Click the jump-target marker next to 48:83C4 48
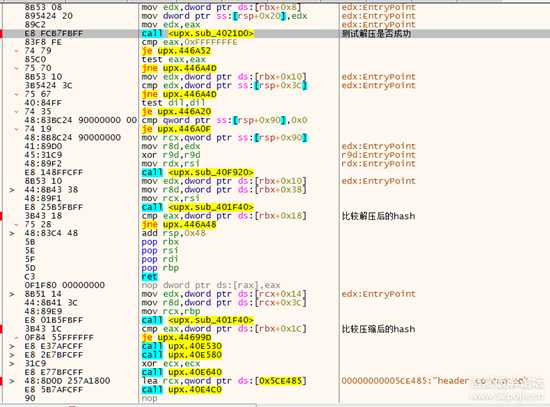This screenshot has height=407, width=550. [12, 233]
